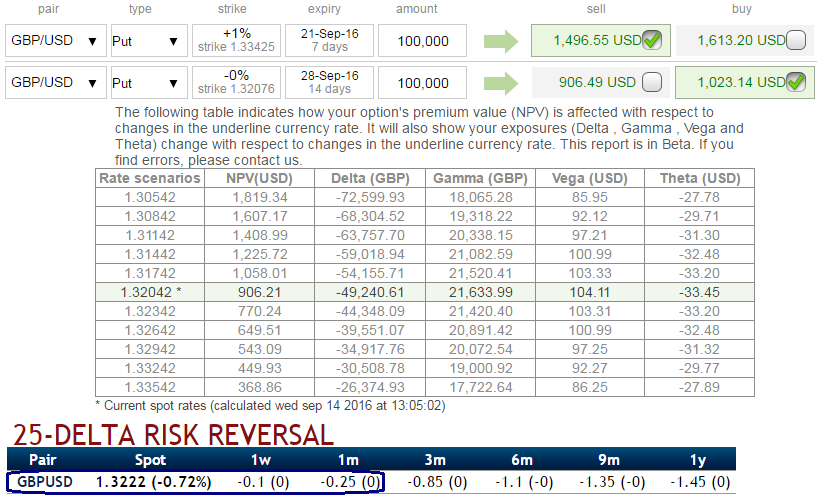817x495 pixels.
Task: Click the Delta (GBP) column header
Action: tap(370, 178)
